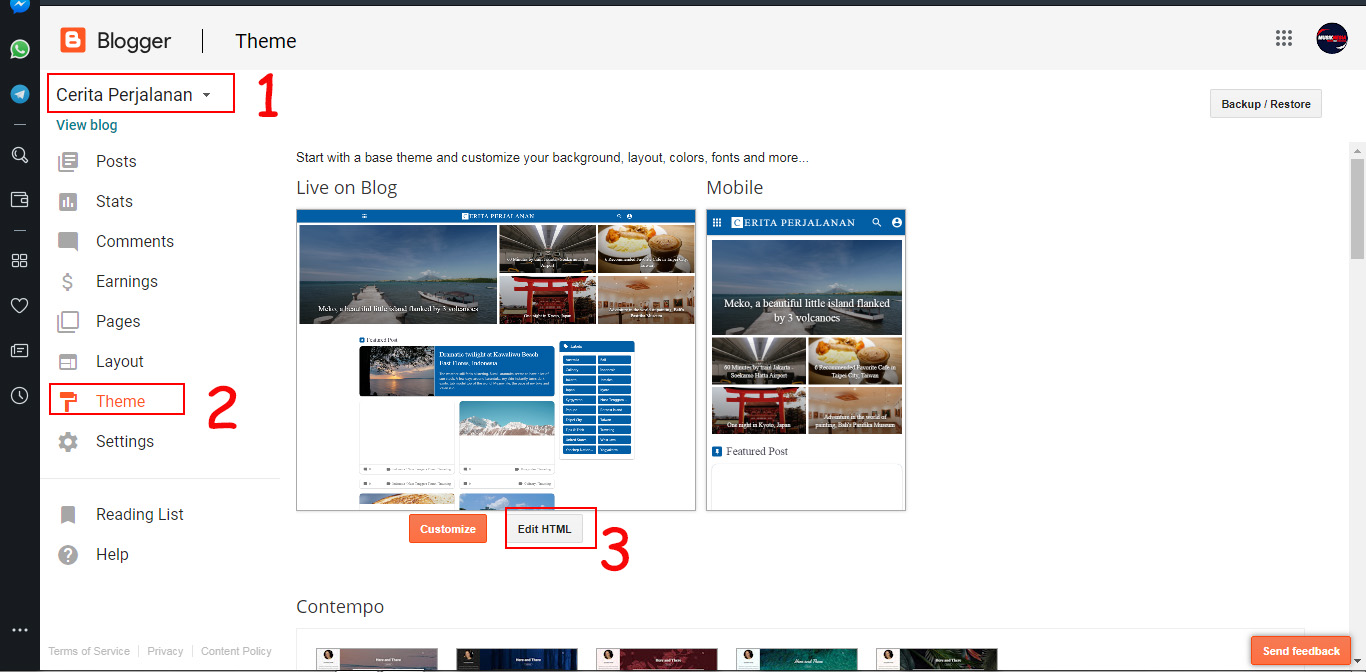Click the orange Blogger logo

73,40
